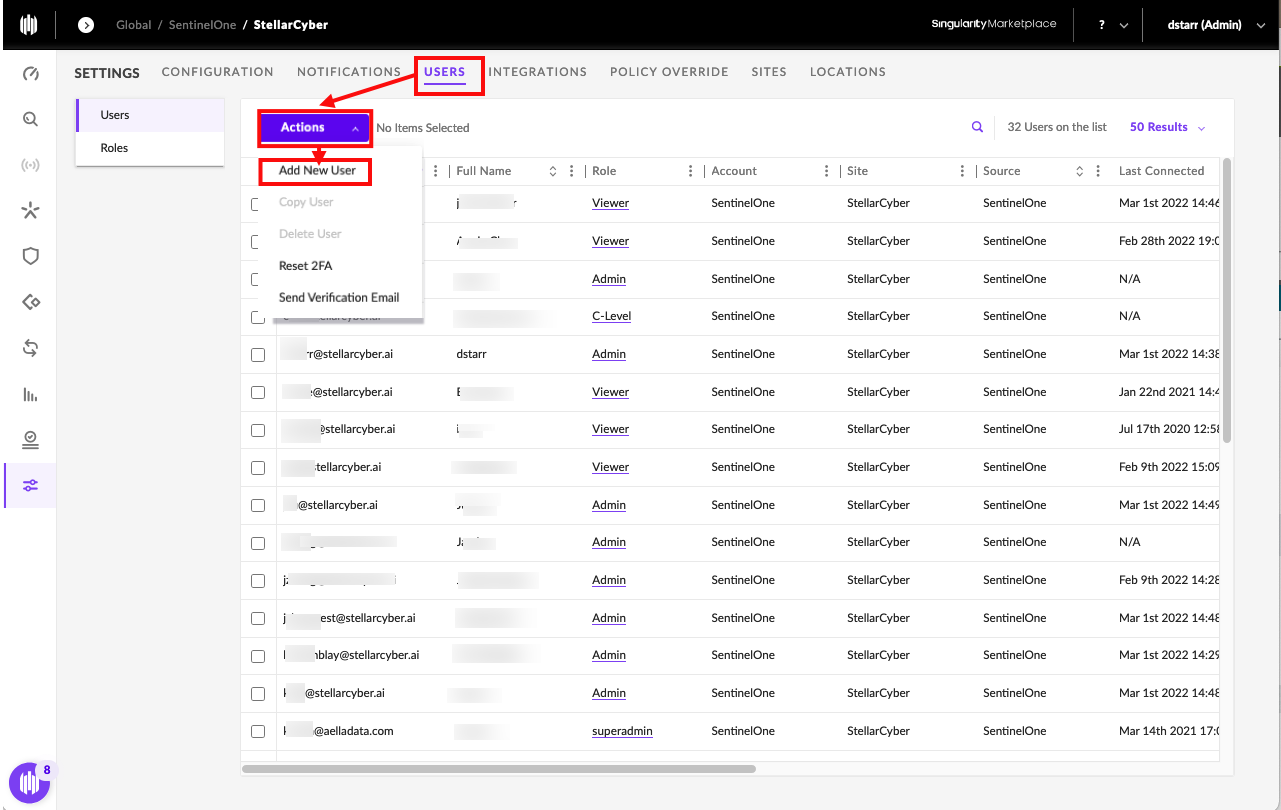The height and width of the screenshot is (810, 1281).
Task: Select Roles in the settings side panel
Action: [x=114, y=148]
